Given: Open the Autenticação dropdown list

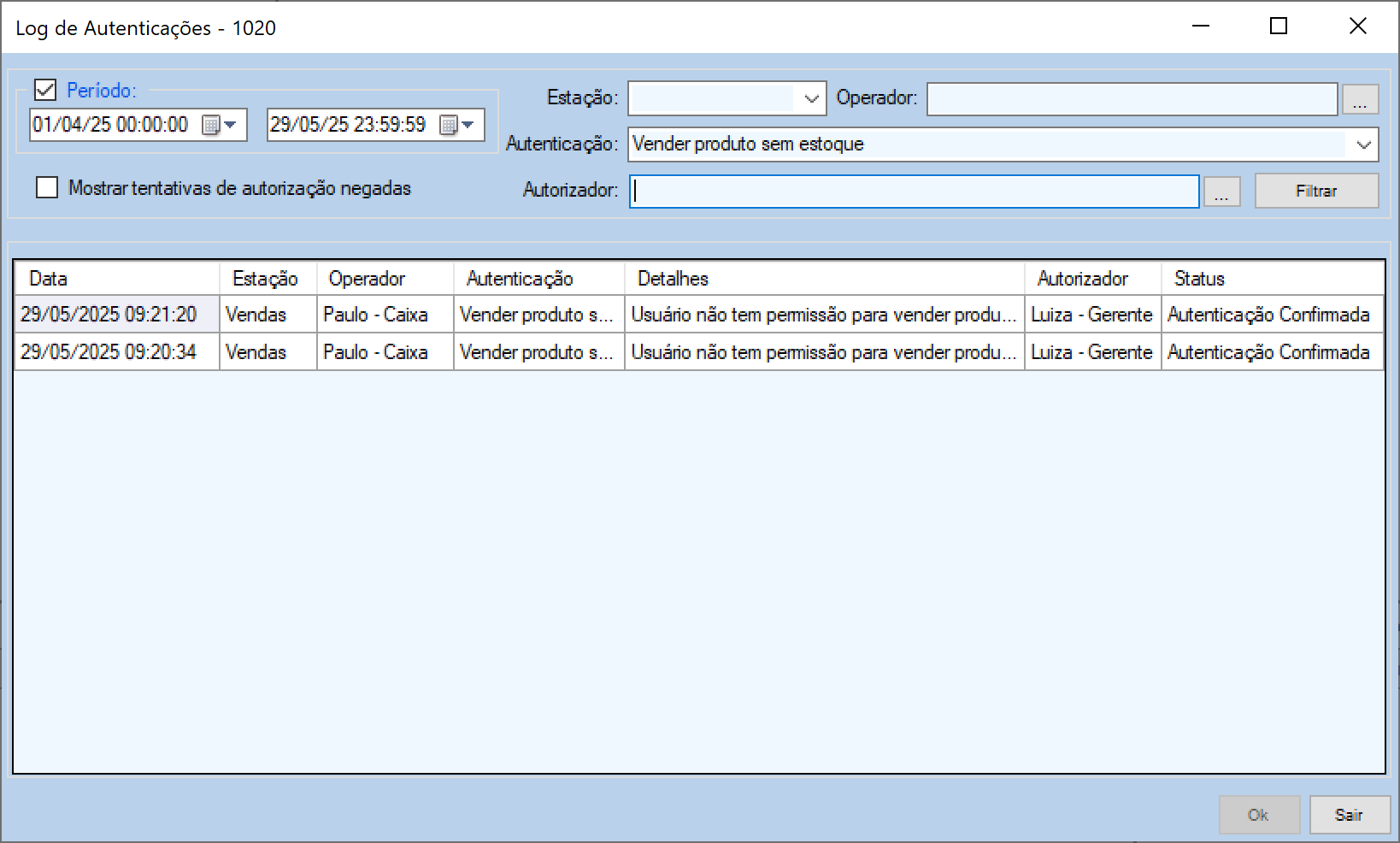Looking at the screenshot, I should [1363, 144].
